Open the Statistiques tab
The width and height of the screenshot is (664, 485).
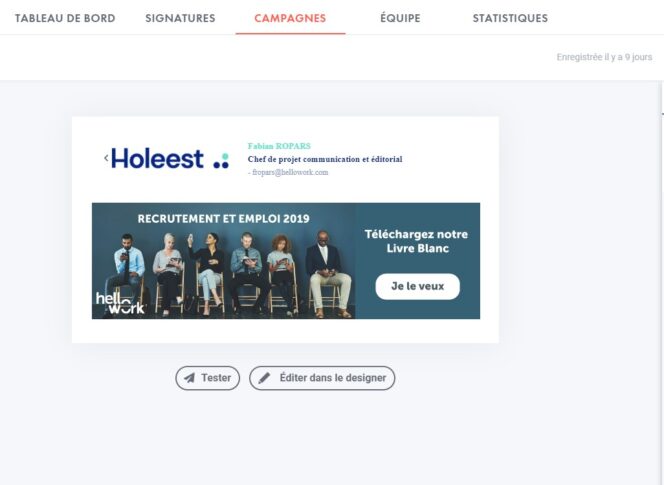coord(510,18)
